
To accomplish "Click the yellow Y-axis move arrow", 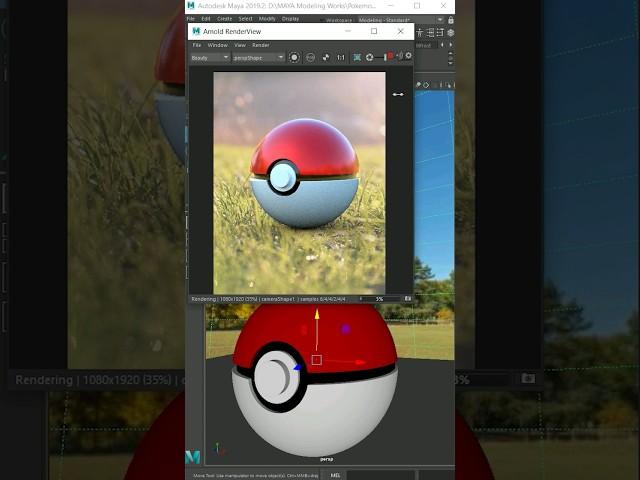I will (317, 314).
